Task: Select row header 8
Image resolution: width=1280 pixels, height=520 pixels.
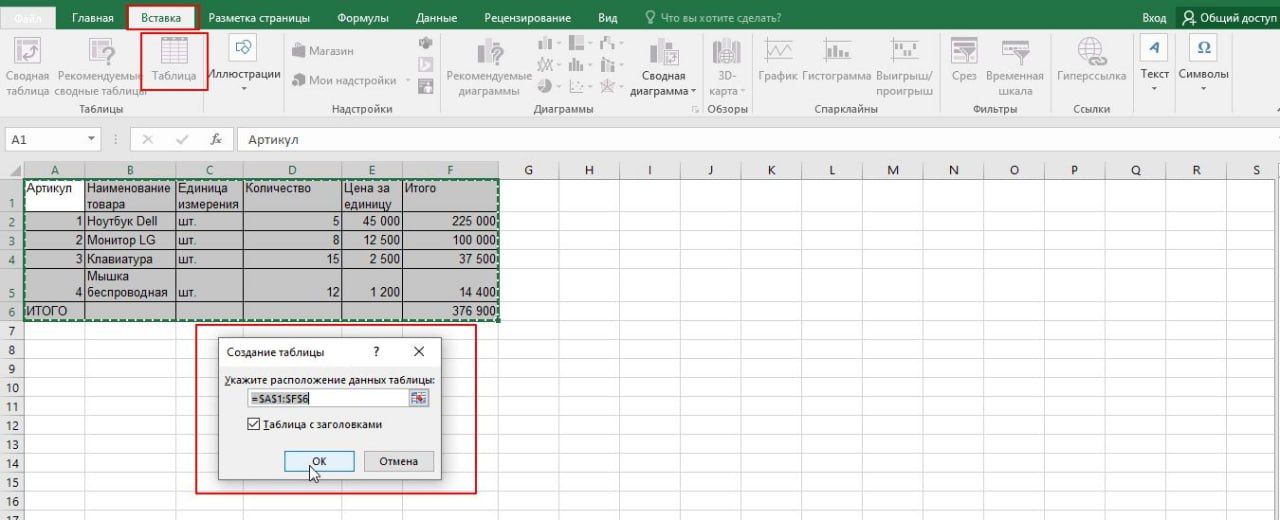Action: click(x=12, y=349)
